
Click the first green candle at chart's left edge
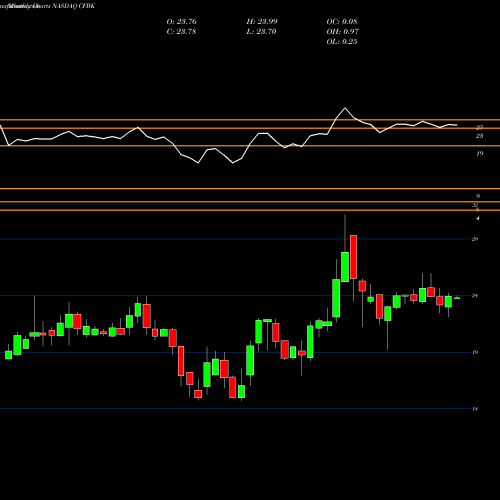tap(9, 355)
